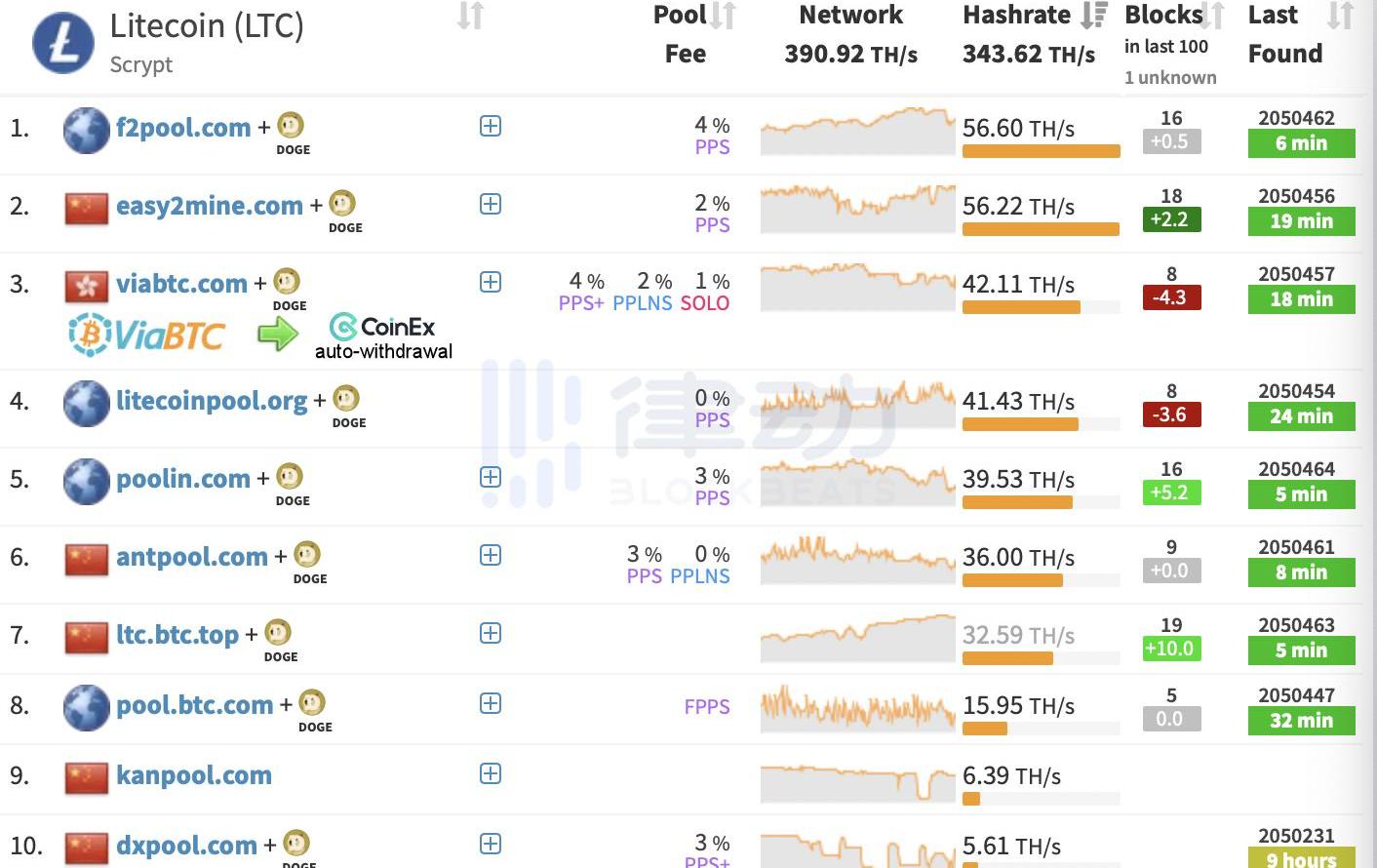
Task: Click the Litecoin logo icon
Action: [x=63, y=44]
